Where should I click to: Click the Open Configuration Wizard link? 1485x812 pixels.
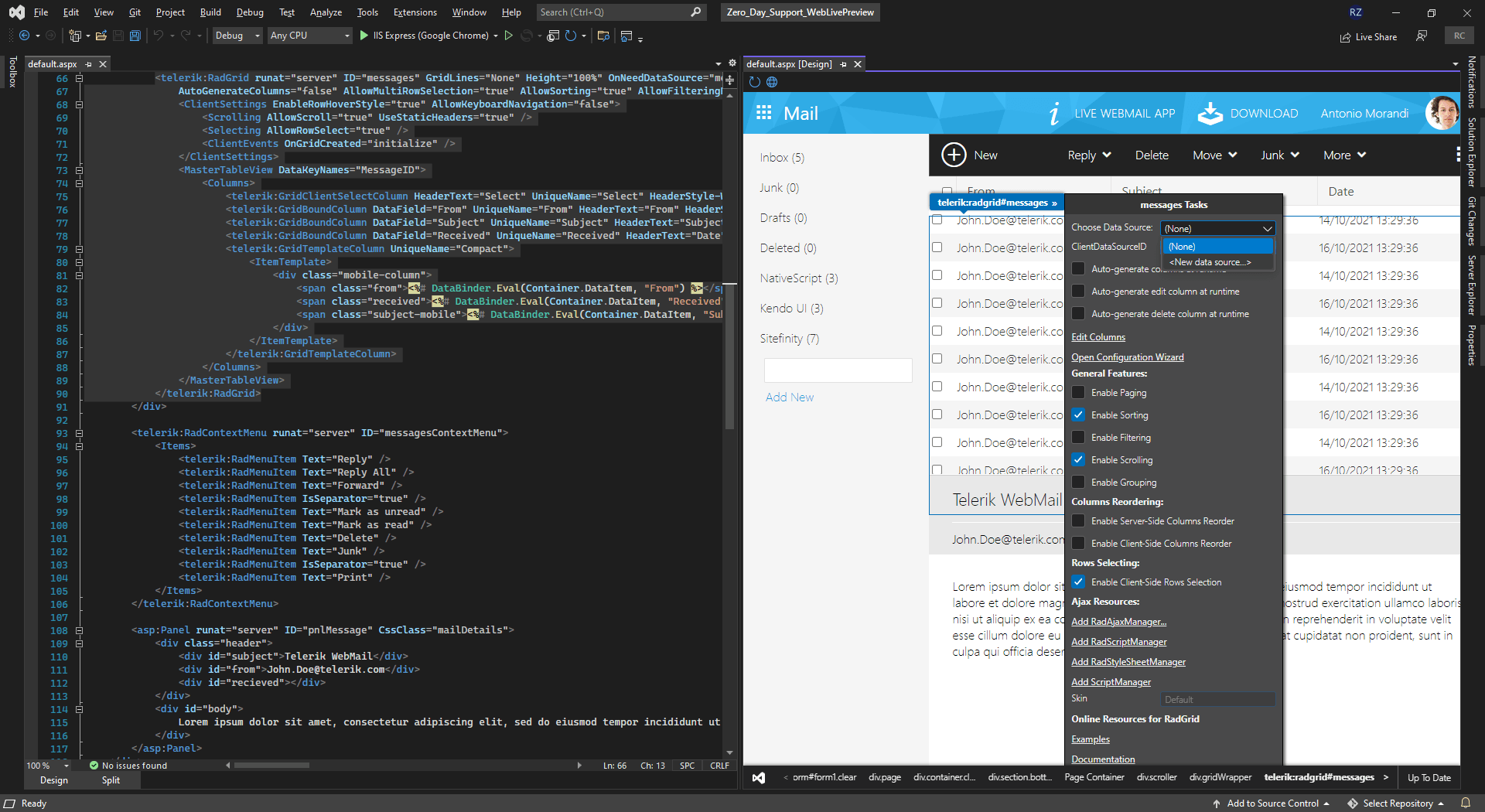(1128, 357)
